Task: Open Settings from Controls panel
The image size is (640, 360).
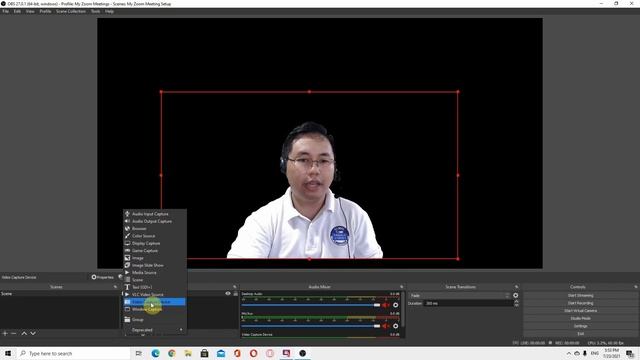Action: 580,326
